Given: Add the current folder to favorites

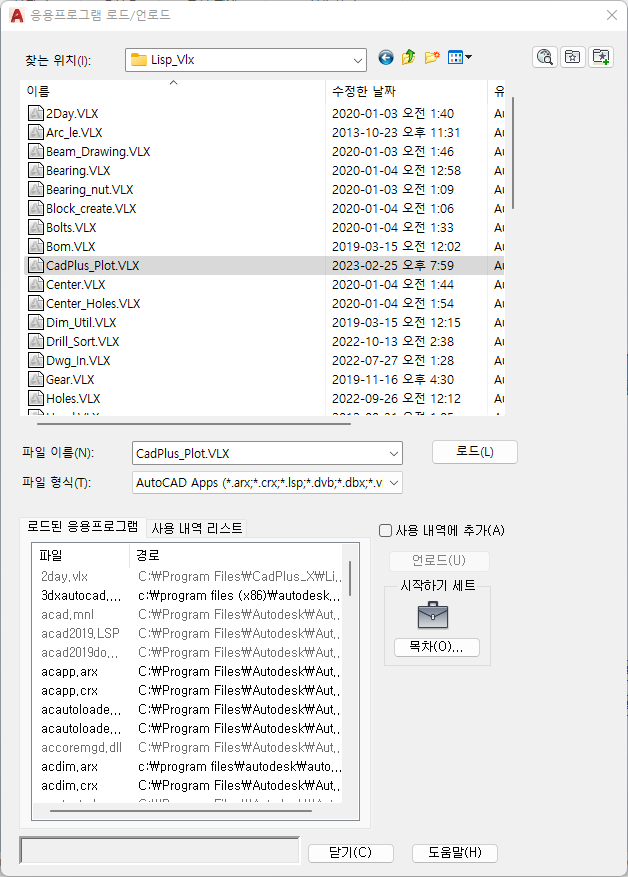Looking at the screenshot, I should tap(601, 57).
